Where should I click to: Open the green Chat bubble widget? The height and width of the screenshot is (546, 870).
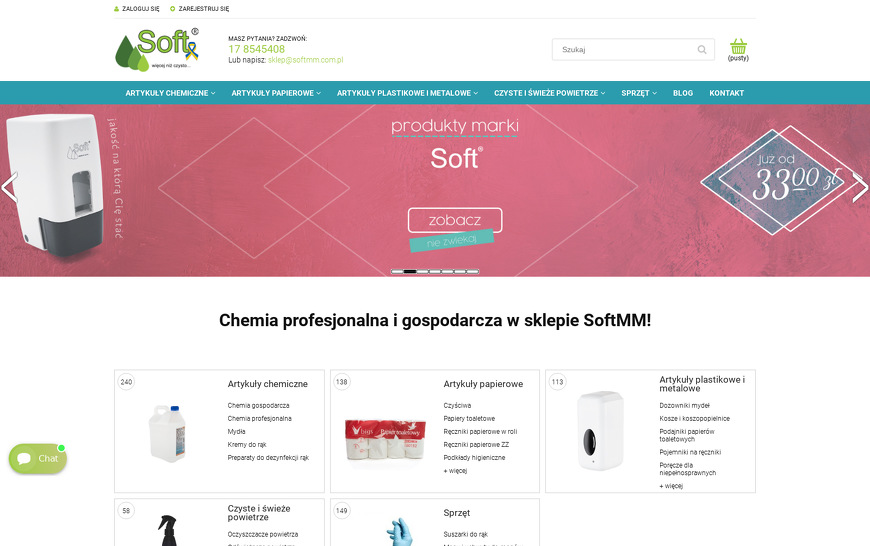38,458
